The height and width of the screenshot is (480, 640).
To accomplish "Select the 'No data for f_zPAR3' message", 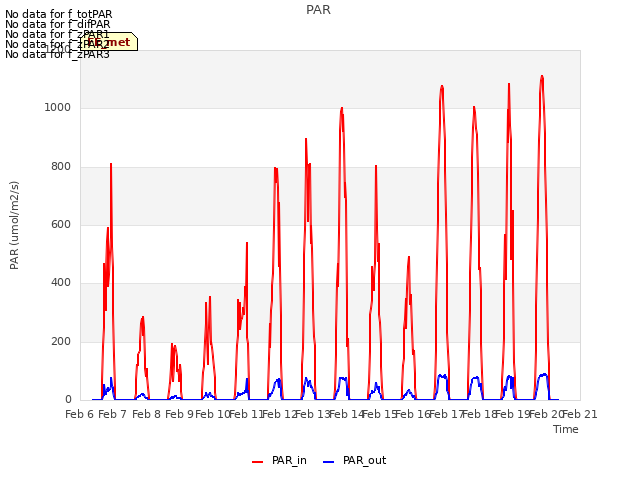I will 57,54.
